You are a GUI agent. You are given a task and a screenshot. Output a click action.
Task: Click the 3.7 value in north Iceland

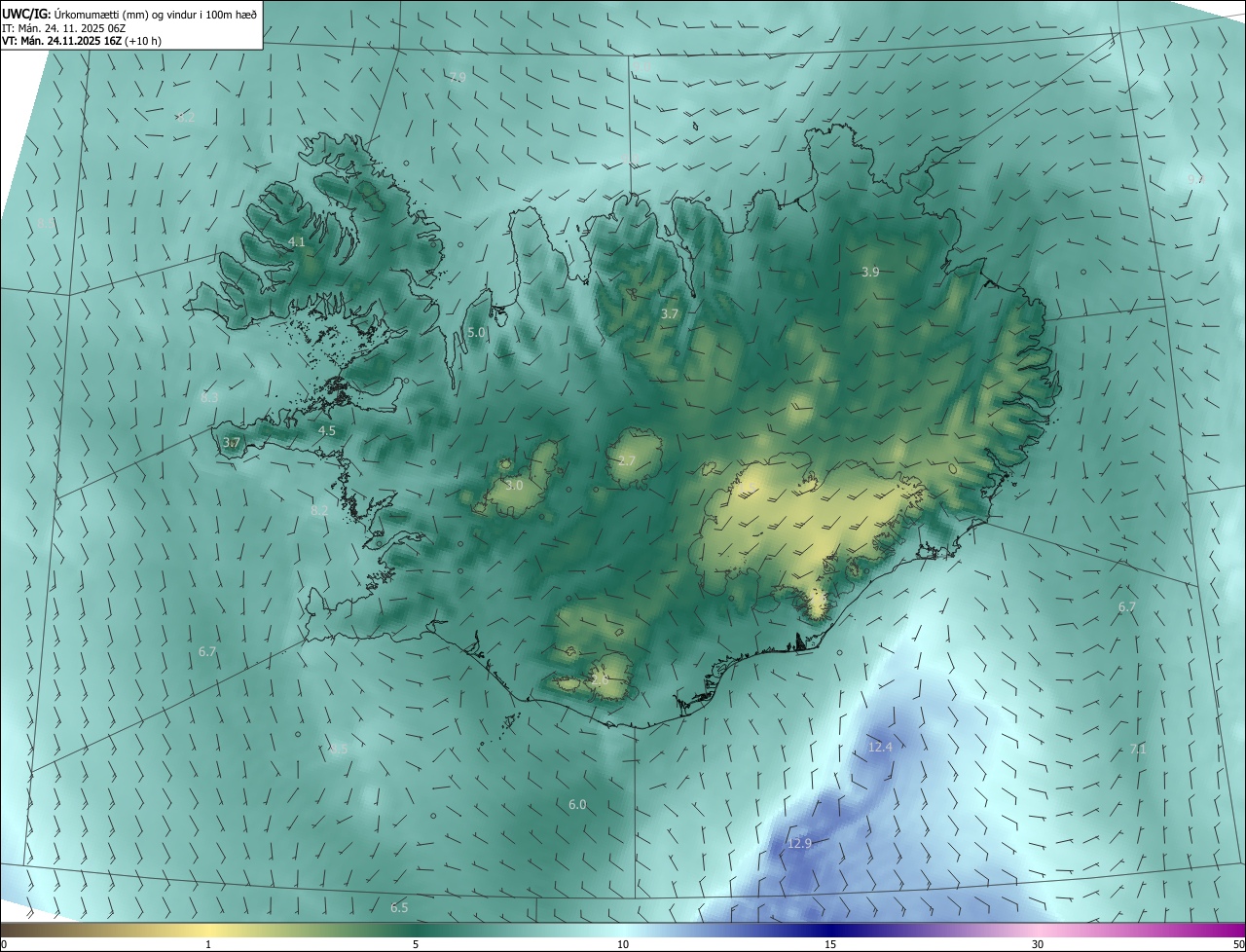(x=669, y=314)
